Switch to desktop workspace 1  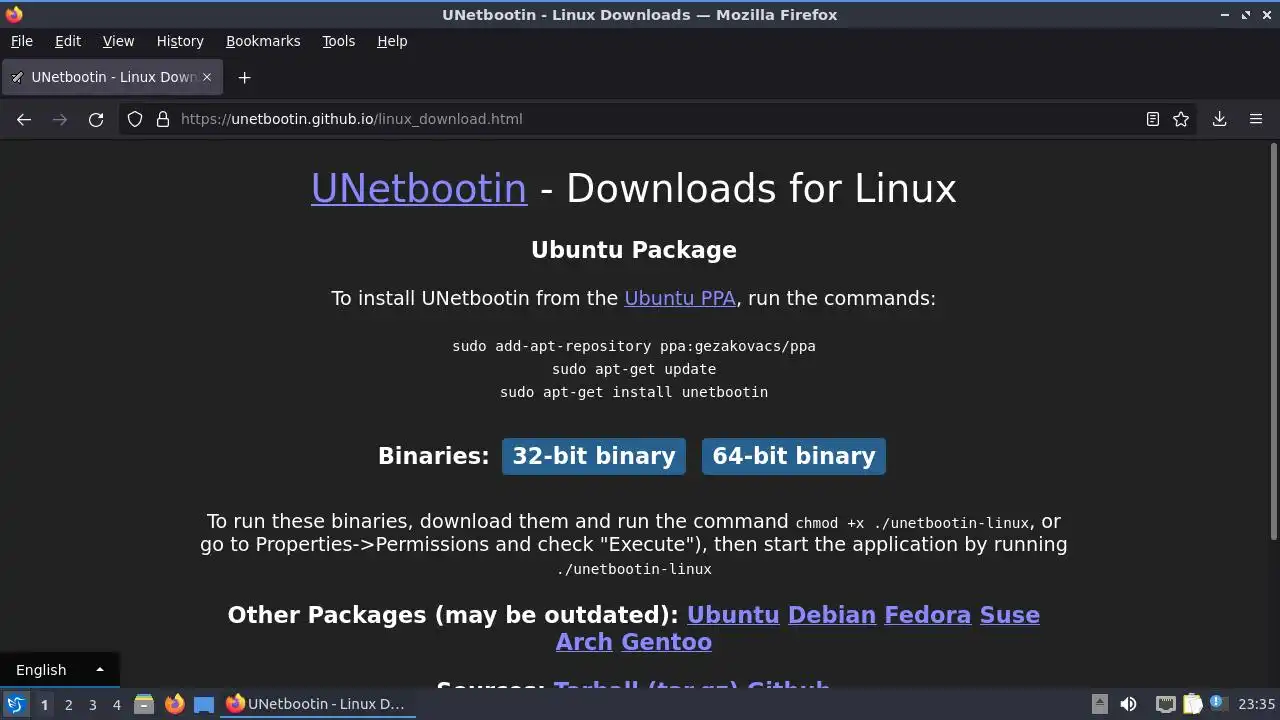(x=44, y=704)
